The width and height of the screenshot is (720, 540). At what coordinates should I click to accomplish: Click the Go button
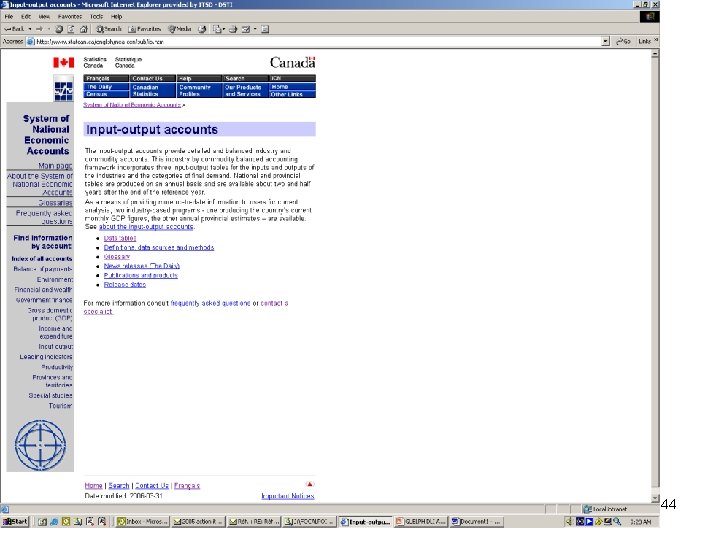point(623,41)
